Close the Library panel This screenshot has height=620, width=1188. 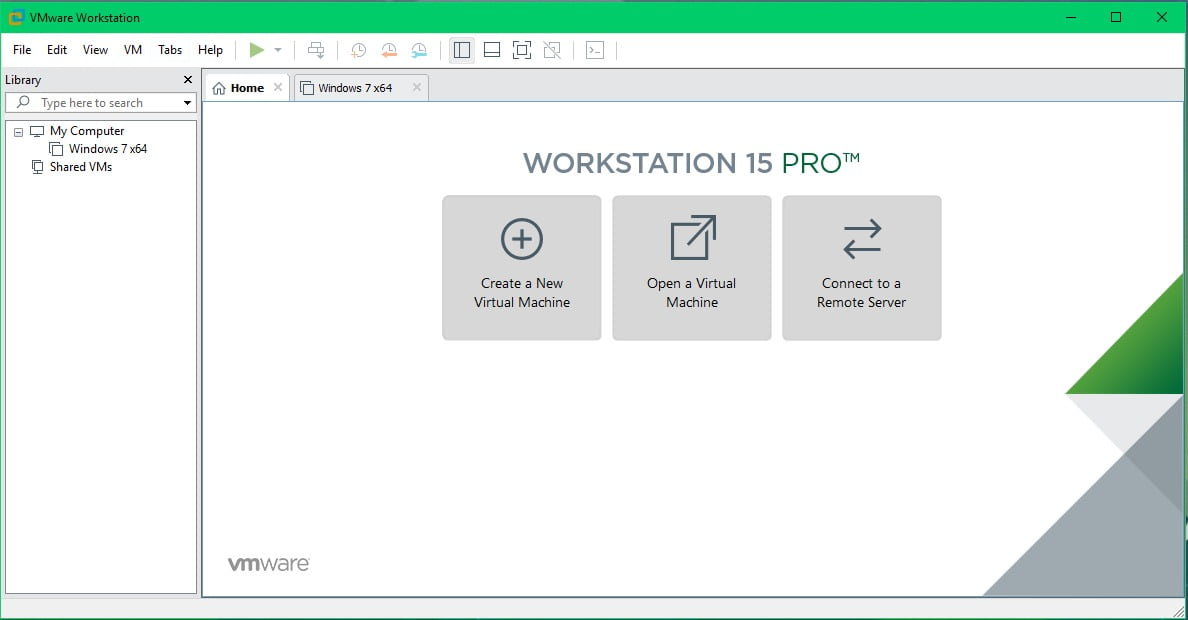pos(188,80)
